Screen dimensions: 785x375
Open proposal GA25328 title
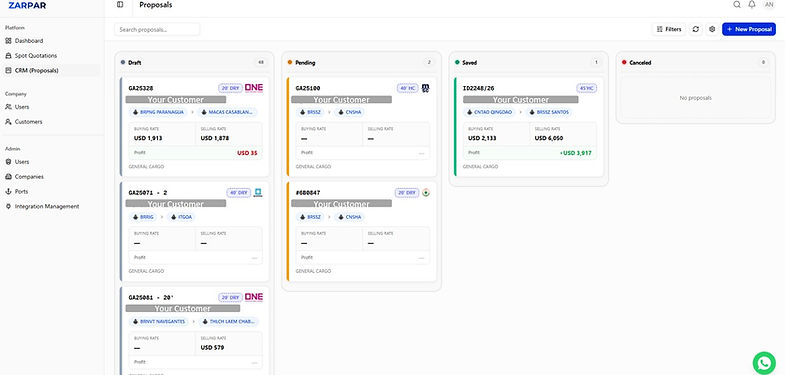(x=141, y=88)
